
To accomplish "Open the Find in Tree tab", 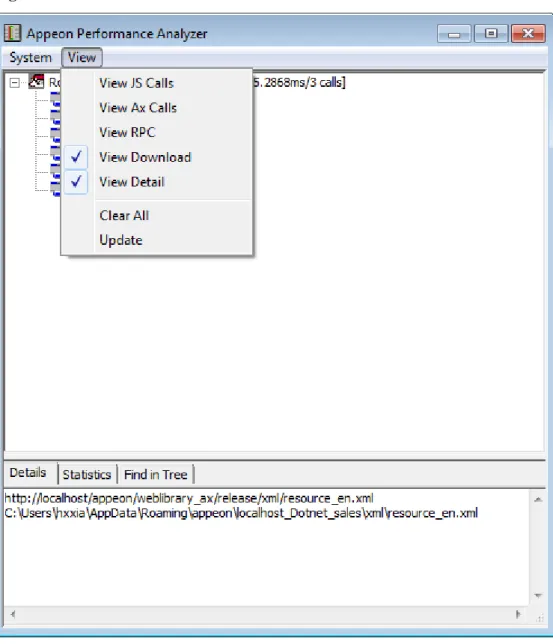I will click(x=156, y=475).
